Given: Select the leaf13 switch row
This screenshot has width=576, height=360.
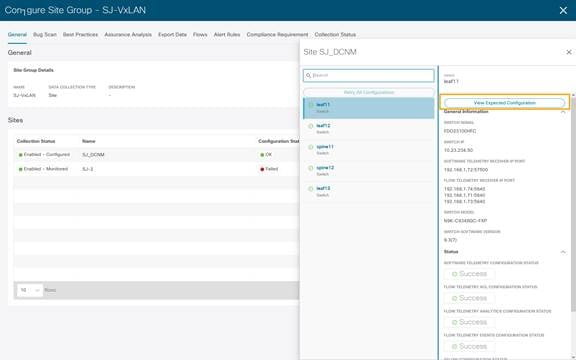Looking at the screenshot, I should click(x=368, y=192).
